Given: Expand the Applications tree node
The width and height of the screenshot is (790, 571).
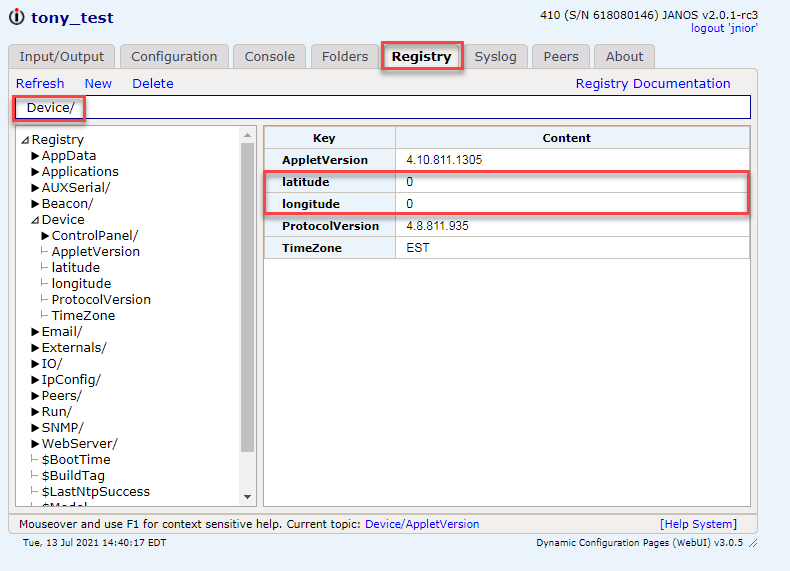Looking at the screenshot, I should 35,172.
